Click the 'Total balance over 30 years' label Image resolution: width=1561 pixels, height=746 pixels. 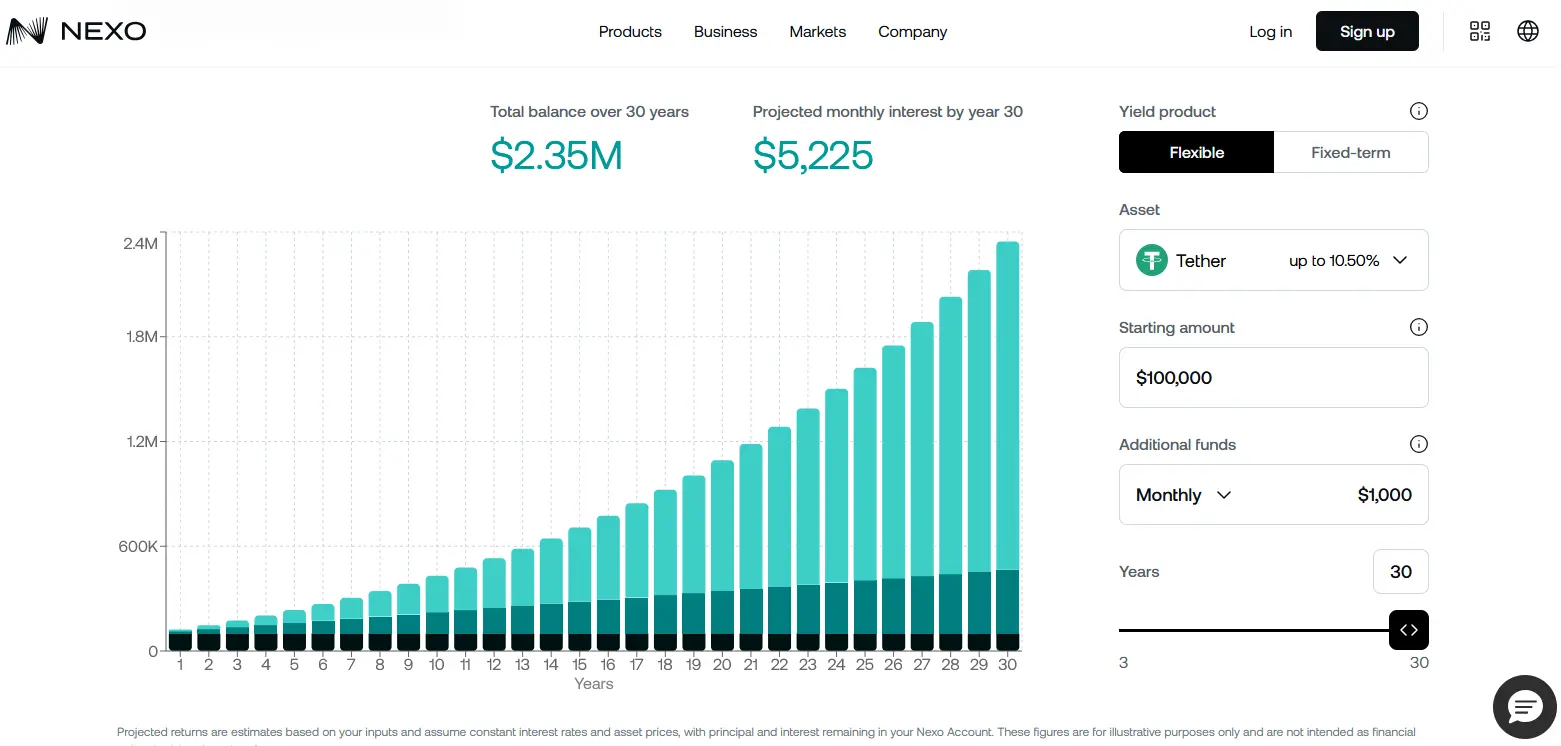(589, 111)
